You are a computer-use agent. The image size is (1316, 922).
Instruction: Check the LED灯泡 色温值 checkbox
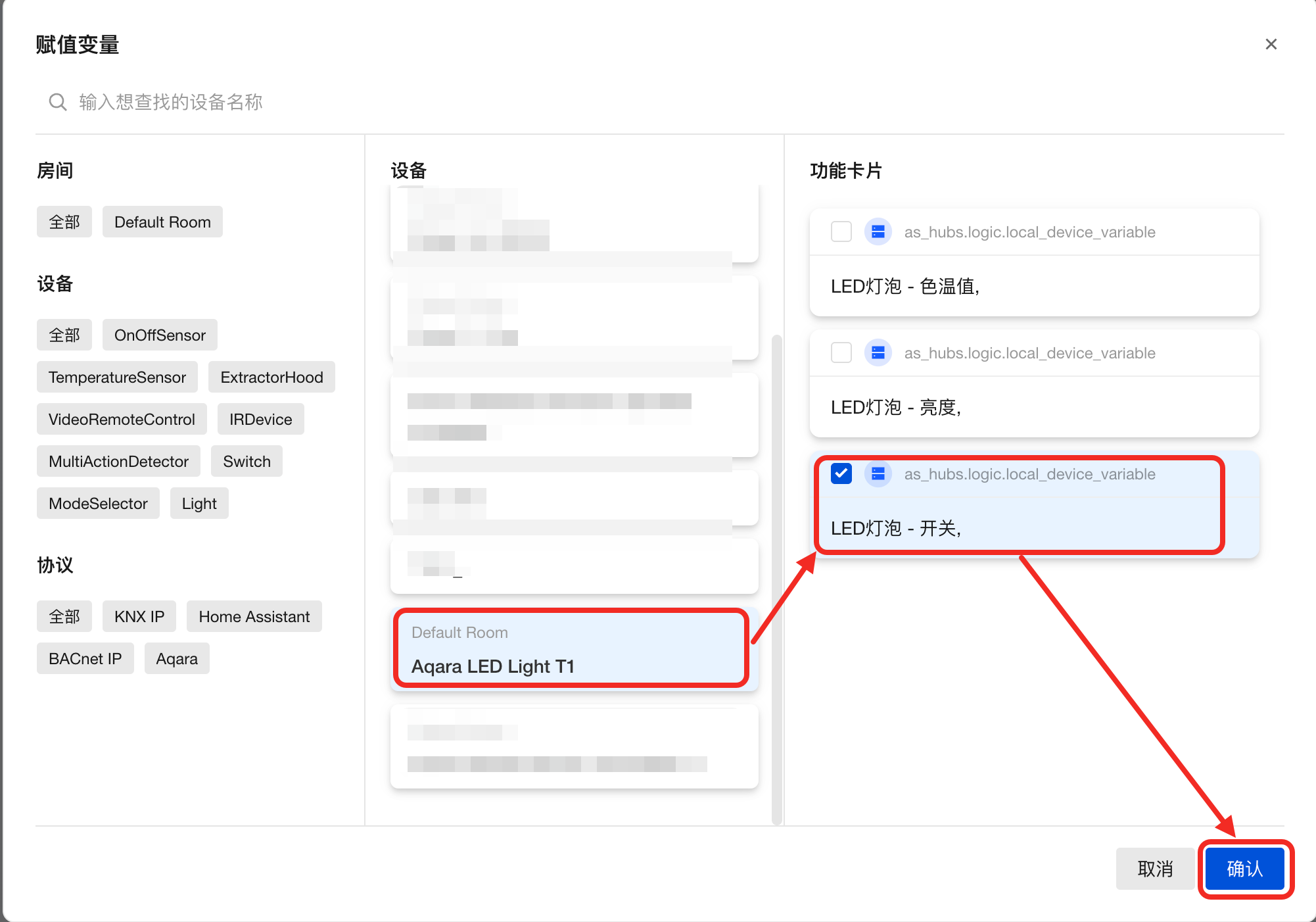[x=841, y=232]
